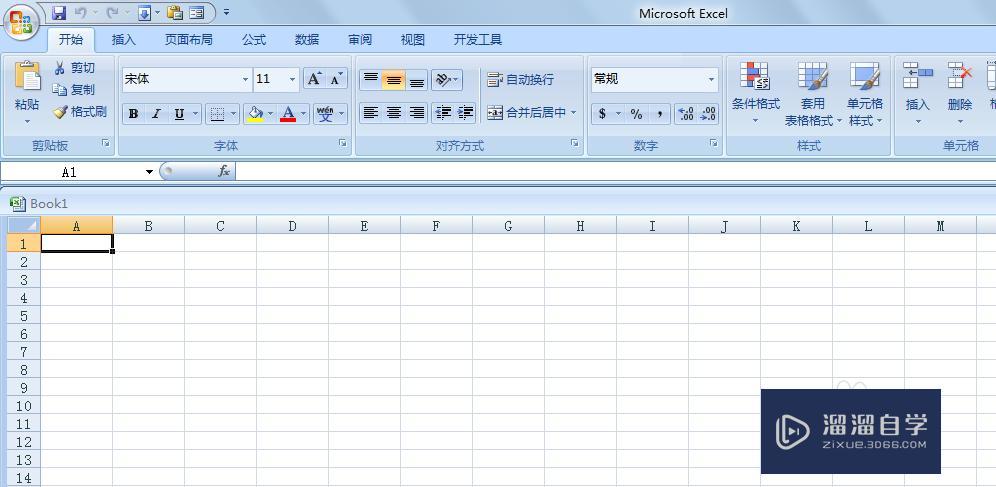The height and width of the screenshot is (487, 996).
Task: Click the A1 name box
Action: [x=70, y=172]
